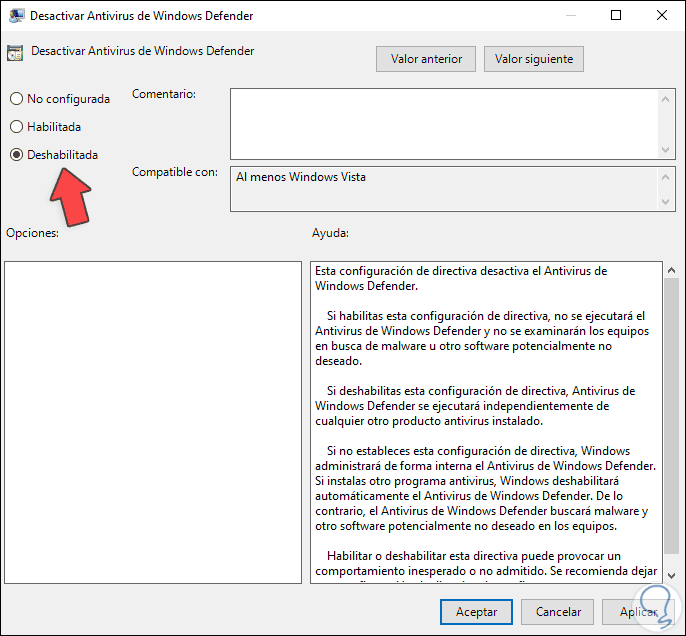Confirm with the Aceptar button

476,612
